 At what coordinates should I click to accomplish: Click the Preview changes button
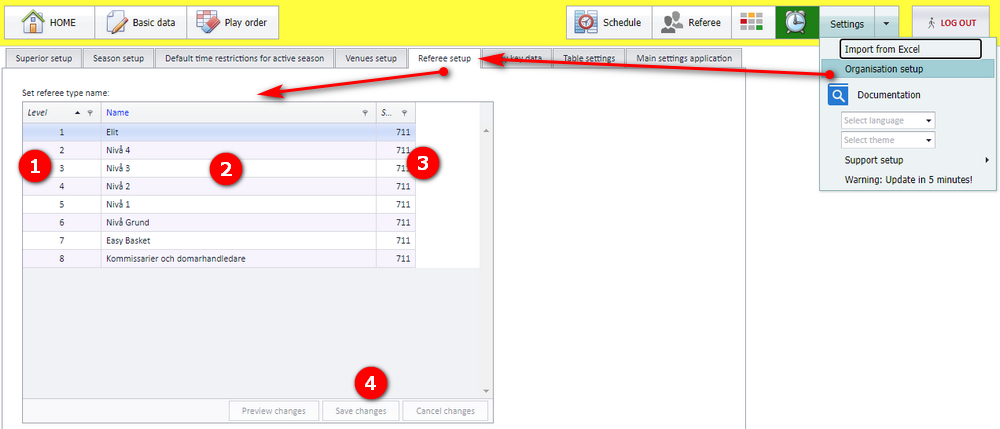tap(274, 411)
